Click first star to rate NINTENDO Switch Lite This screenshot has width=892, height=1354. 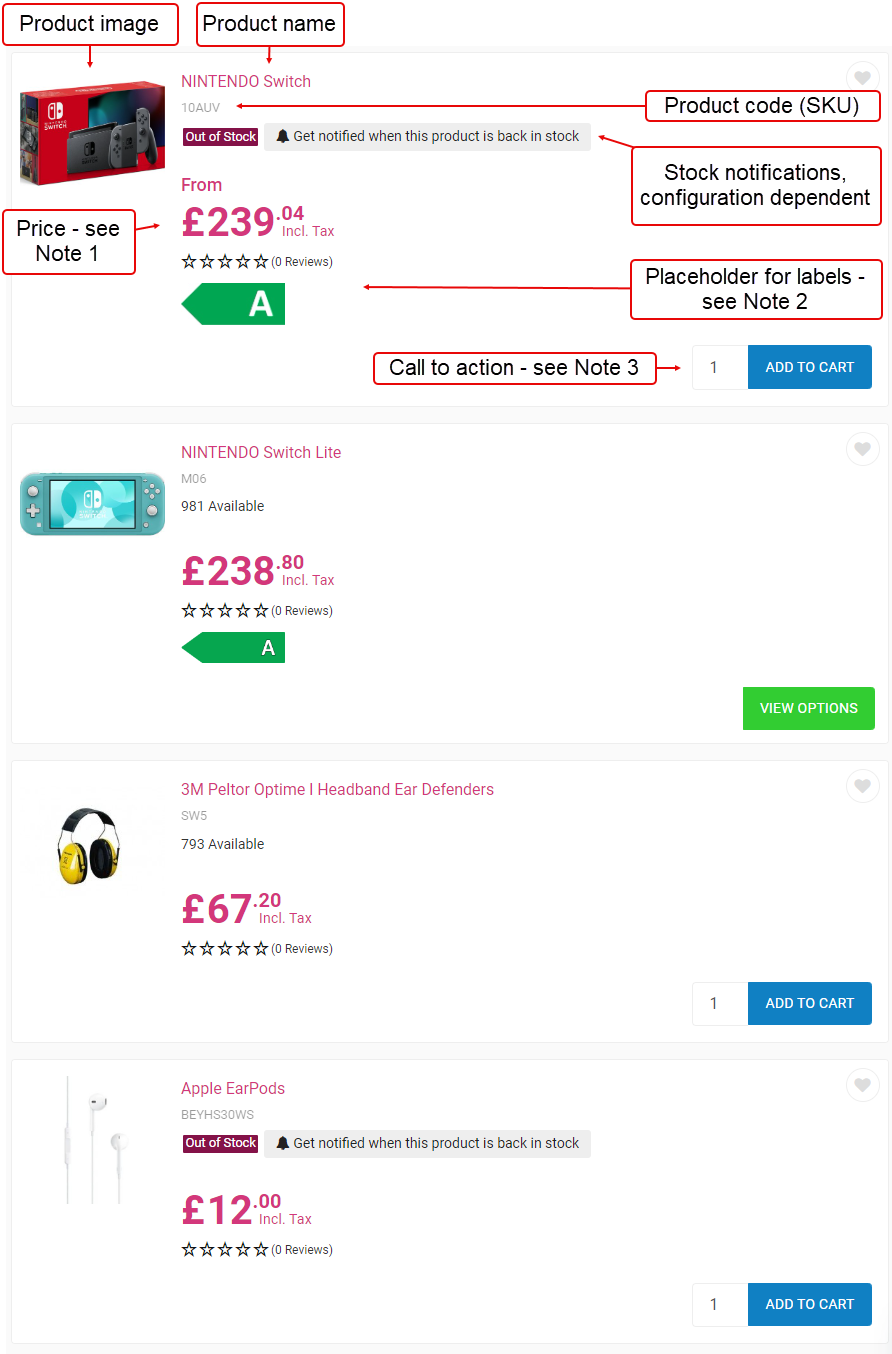pyautogui.click(x=187, y=610)
